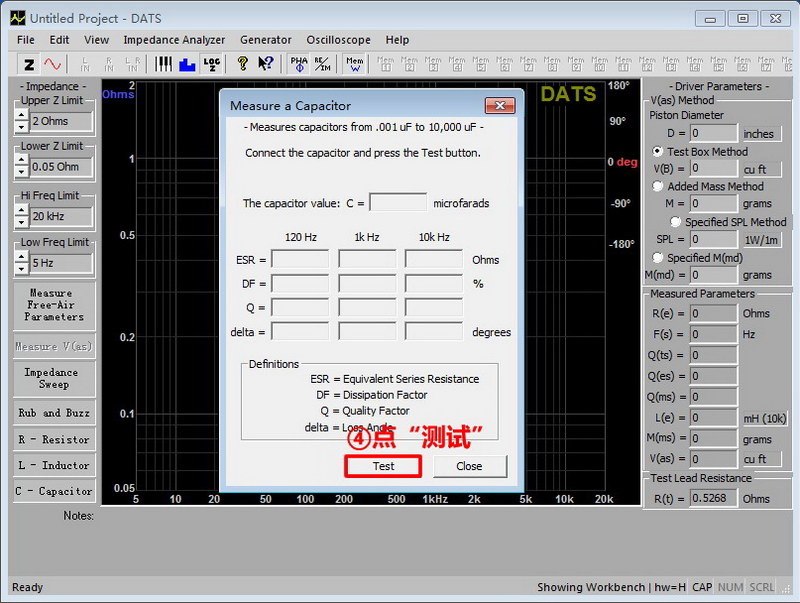Image resolution: width=800 pixels, height=603 pixels.
Task: Toggle the PHA phase display icon
Action: (299, 64)
